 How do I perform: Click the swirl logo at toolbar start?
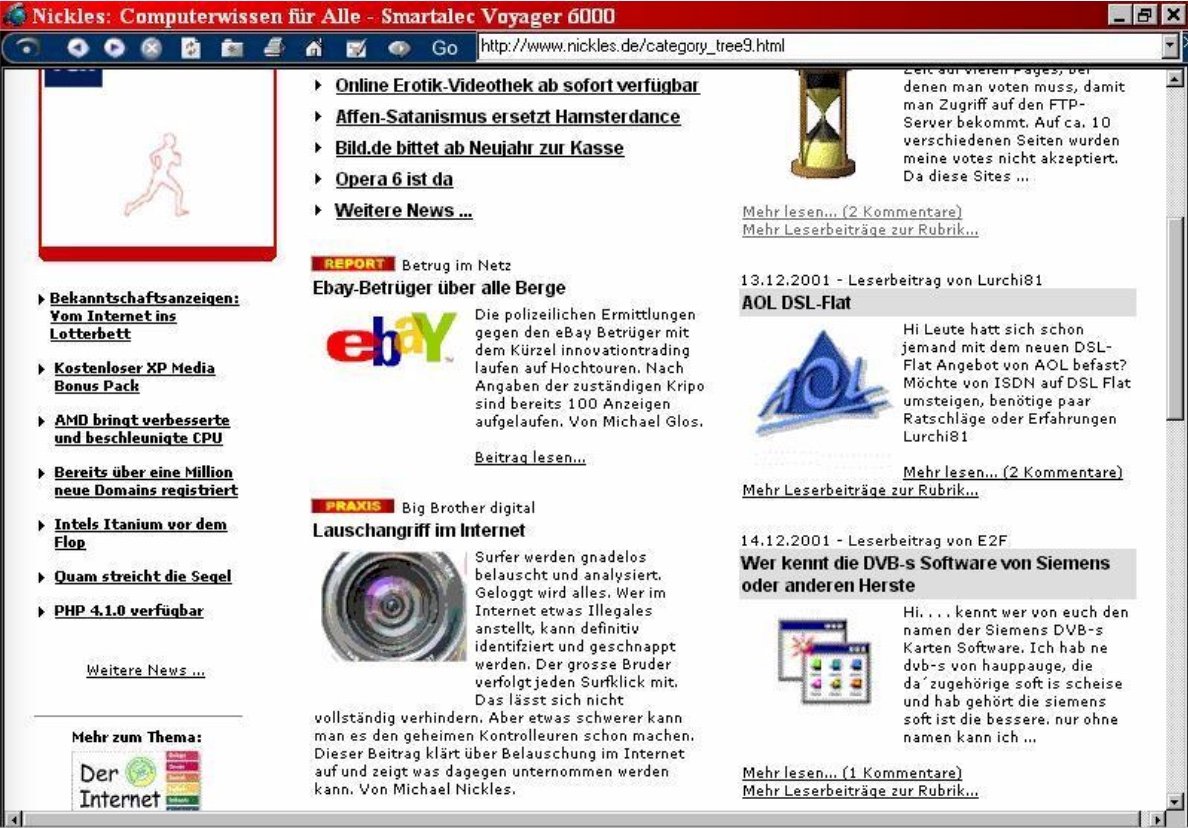point(27,47)
